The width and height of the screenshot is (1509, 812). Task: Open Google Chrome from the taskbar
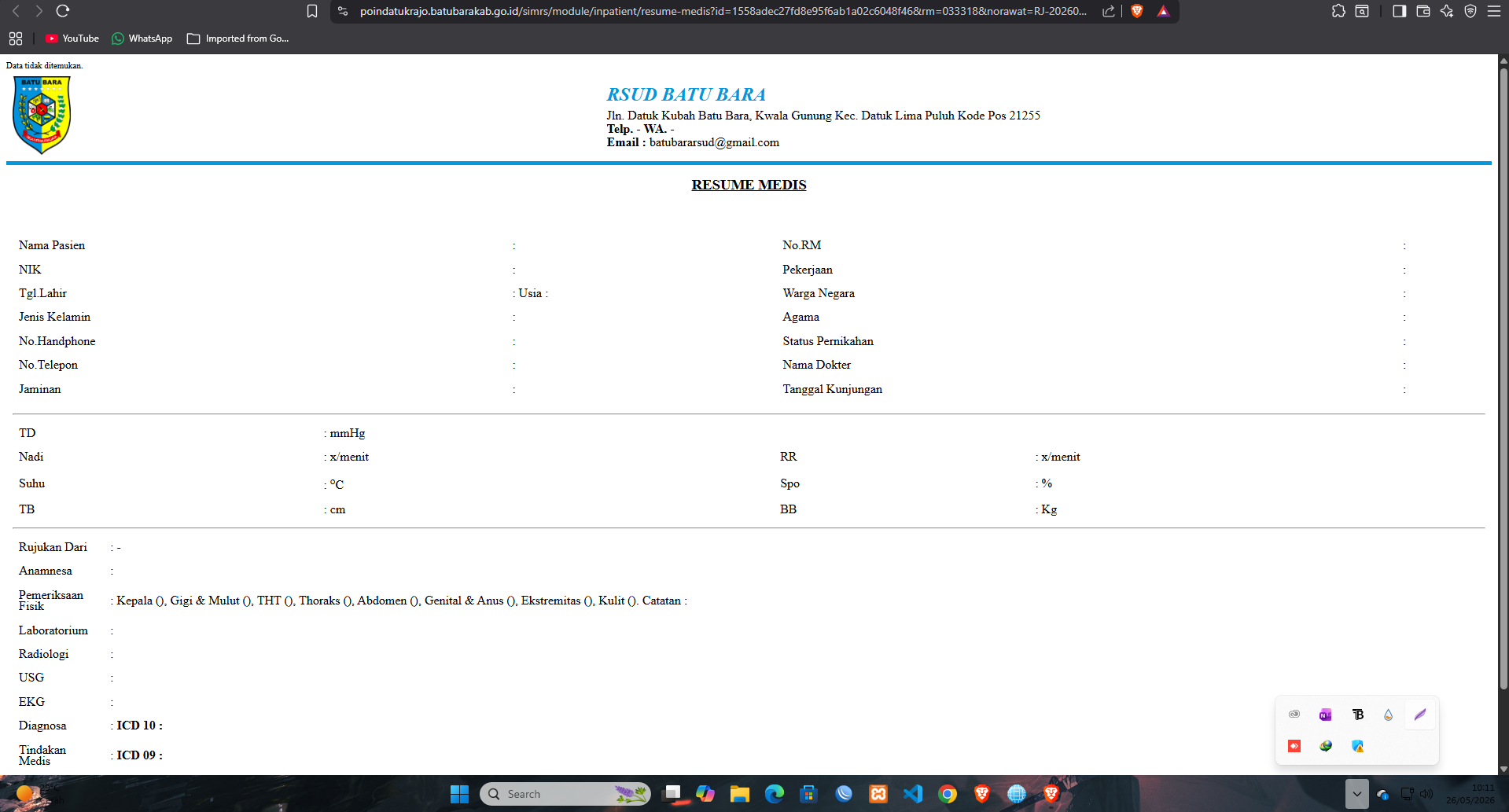[x=948, y=794]
